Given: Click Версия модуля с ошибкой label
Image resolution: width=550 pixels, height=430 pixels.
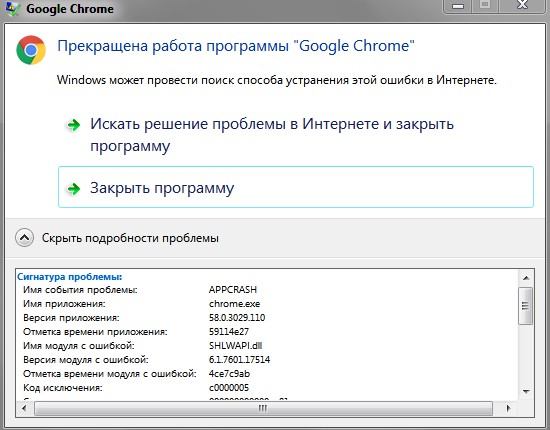Looking at the screenshot, I should click(86, 360).
